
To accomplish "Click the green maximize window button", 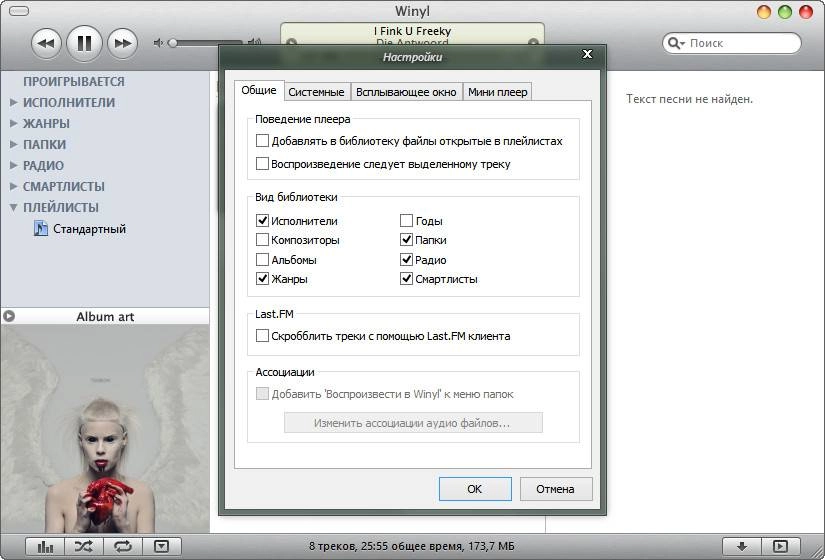I will [x=784, y=12].
